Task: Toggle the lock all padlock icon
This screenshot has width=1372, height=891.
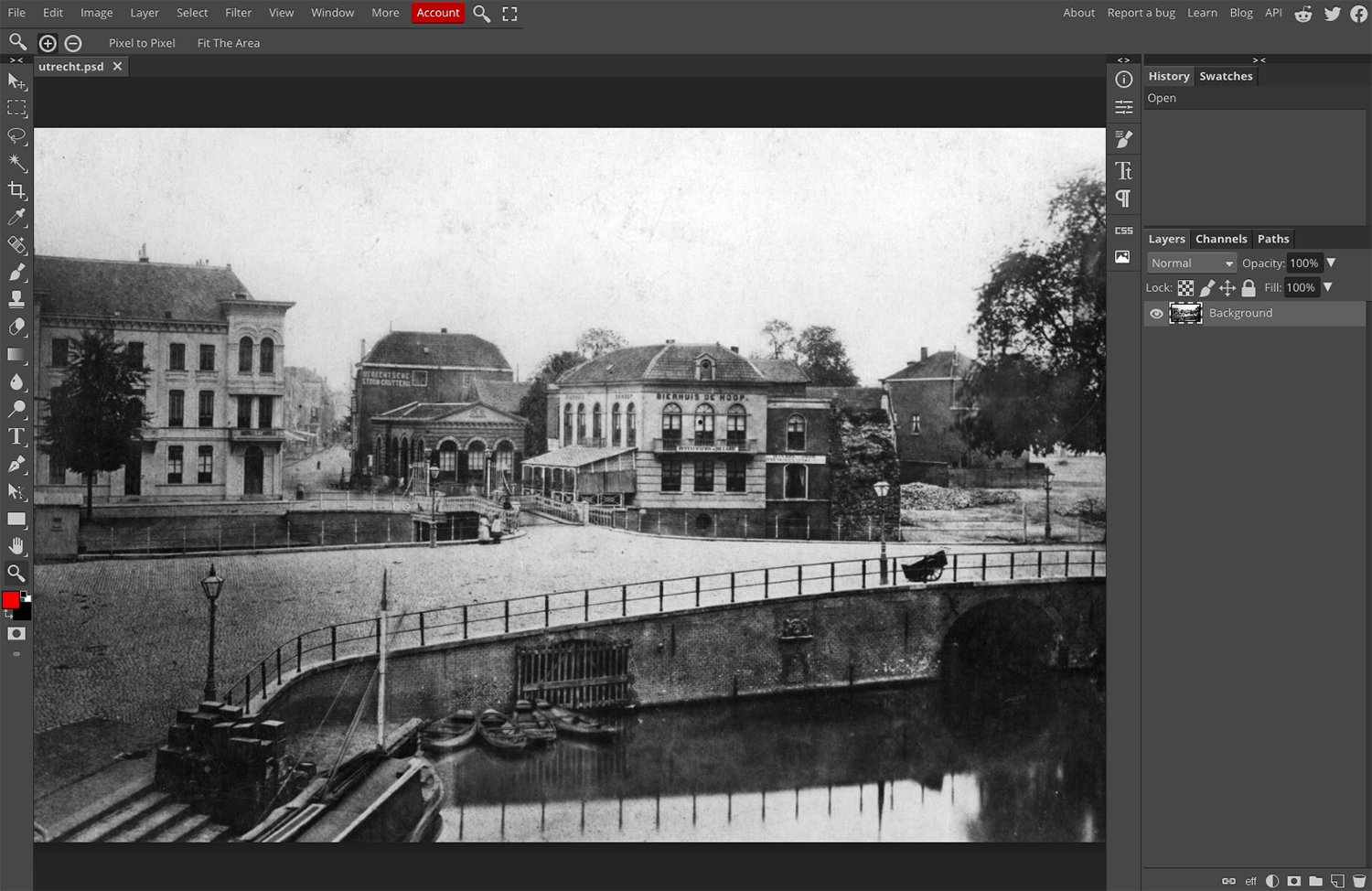Action: point(1249,288)
